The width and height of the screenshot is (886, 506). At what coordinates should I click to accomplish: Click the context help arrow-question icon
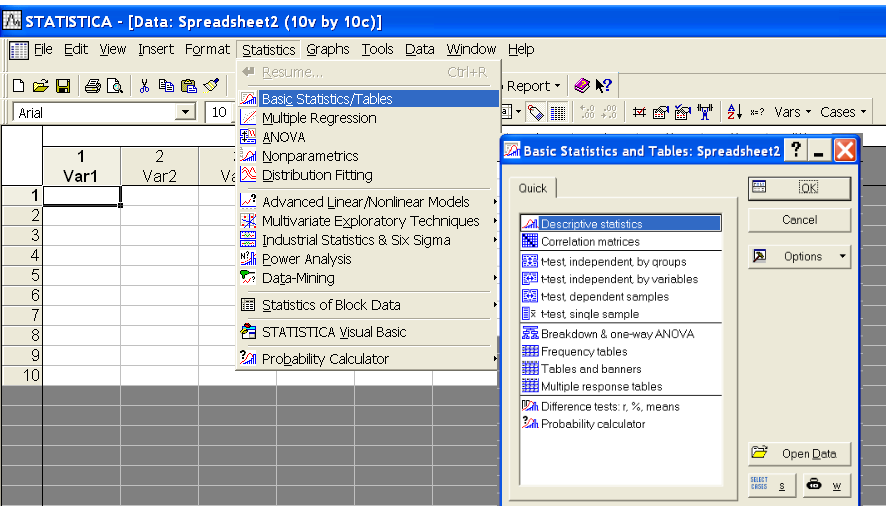tap(603, 85)
